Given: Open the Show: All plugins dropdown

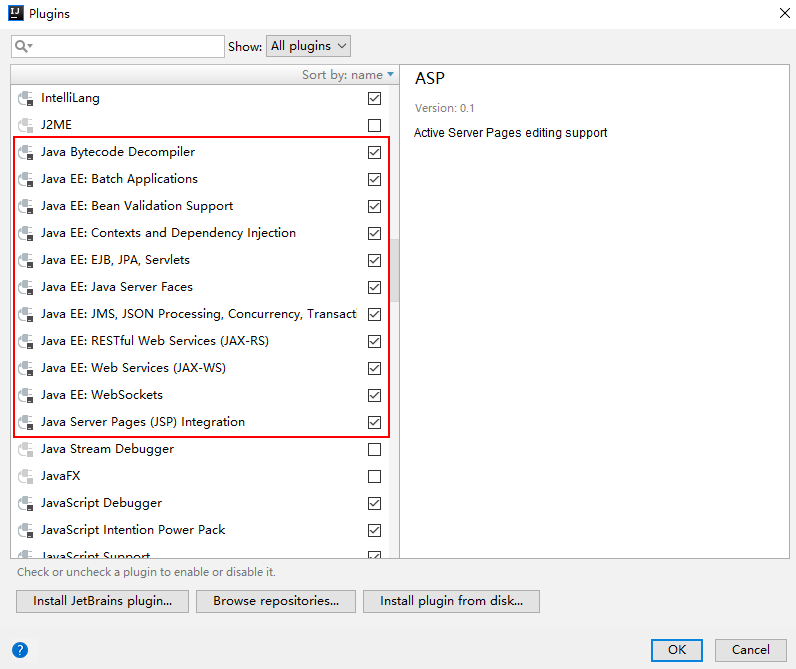Looking at the screenshot, I should tap(308, 46).
